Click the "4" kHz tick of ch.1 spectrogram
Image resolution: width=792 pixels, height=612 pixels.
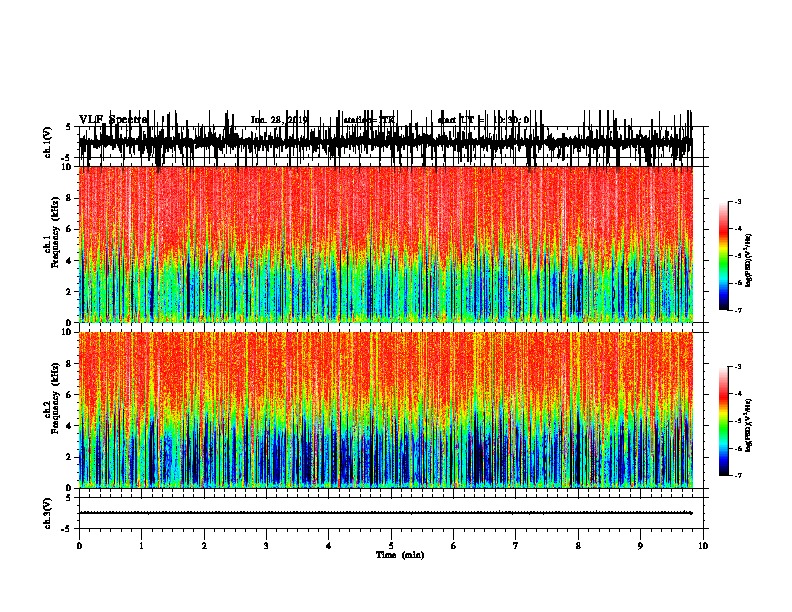coord(70,261)
